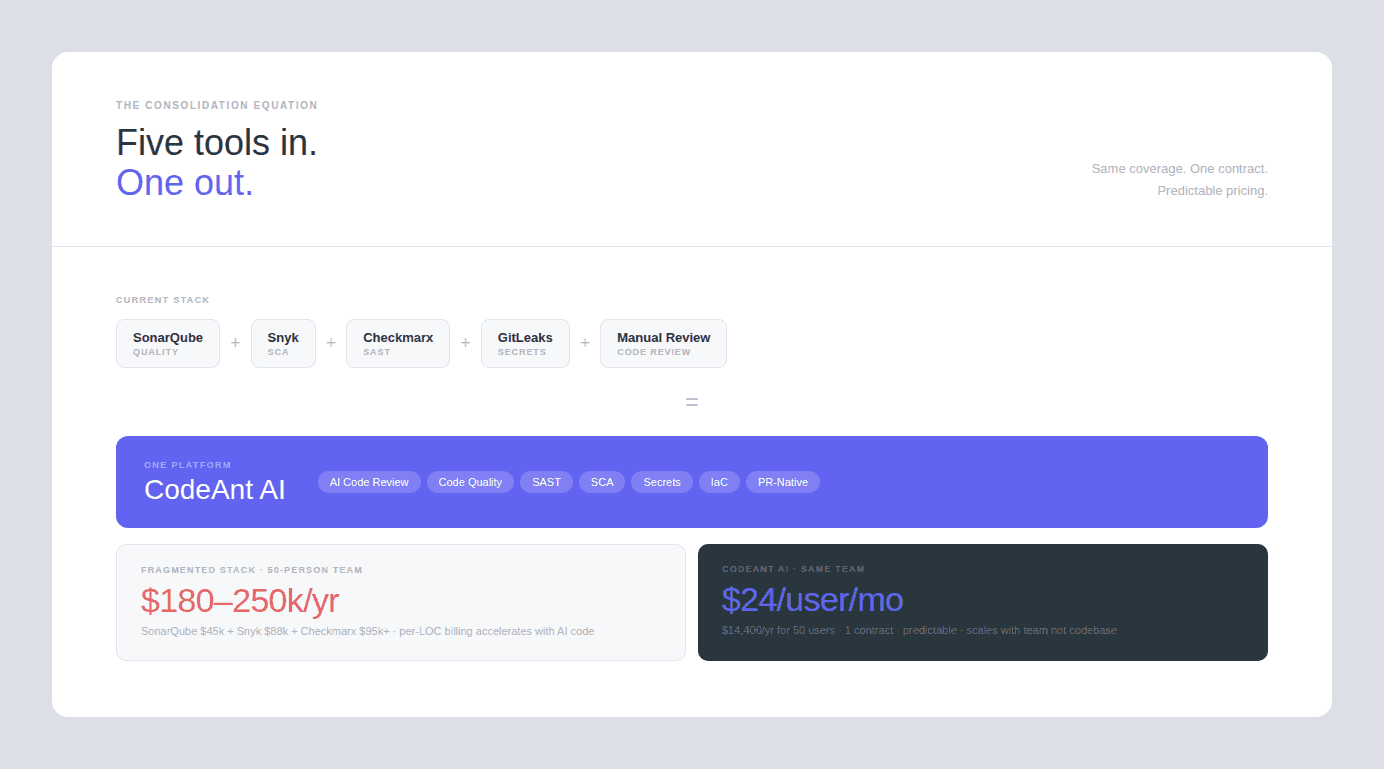
Task: Select the "Predictable pricing." text
Action: point(1213,191)
